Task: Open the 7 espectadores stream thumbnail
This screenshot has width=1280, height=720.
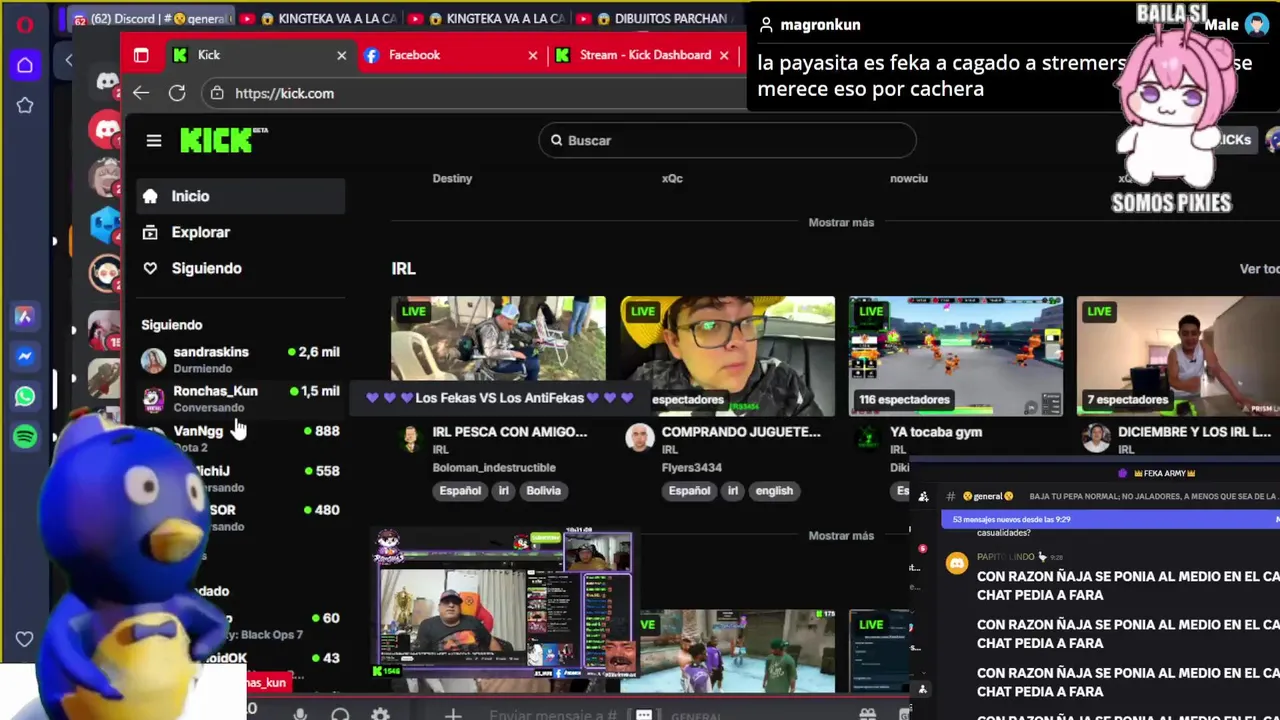Action: (x=1178, y=356)
